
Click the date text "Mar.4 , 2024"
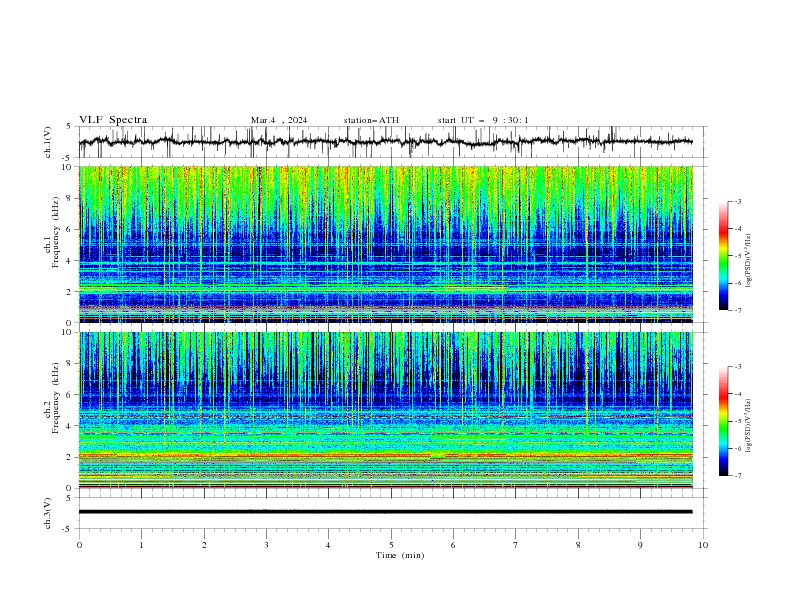point(279,120)
